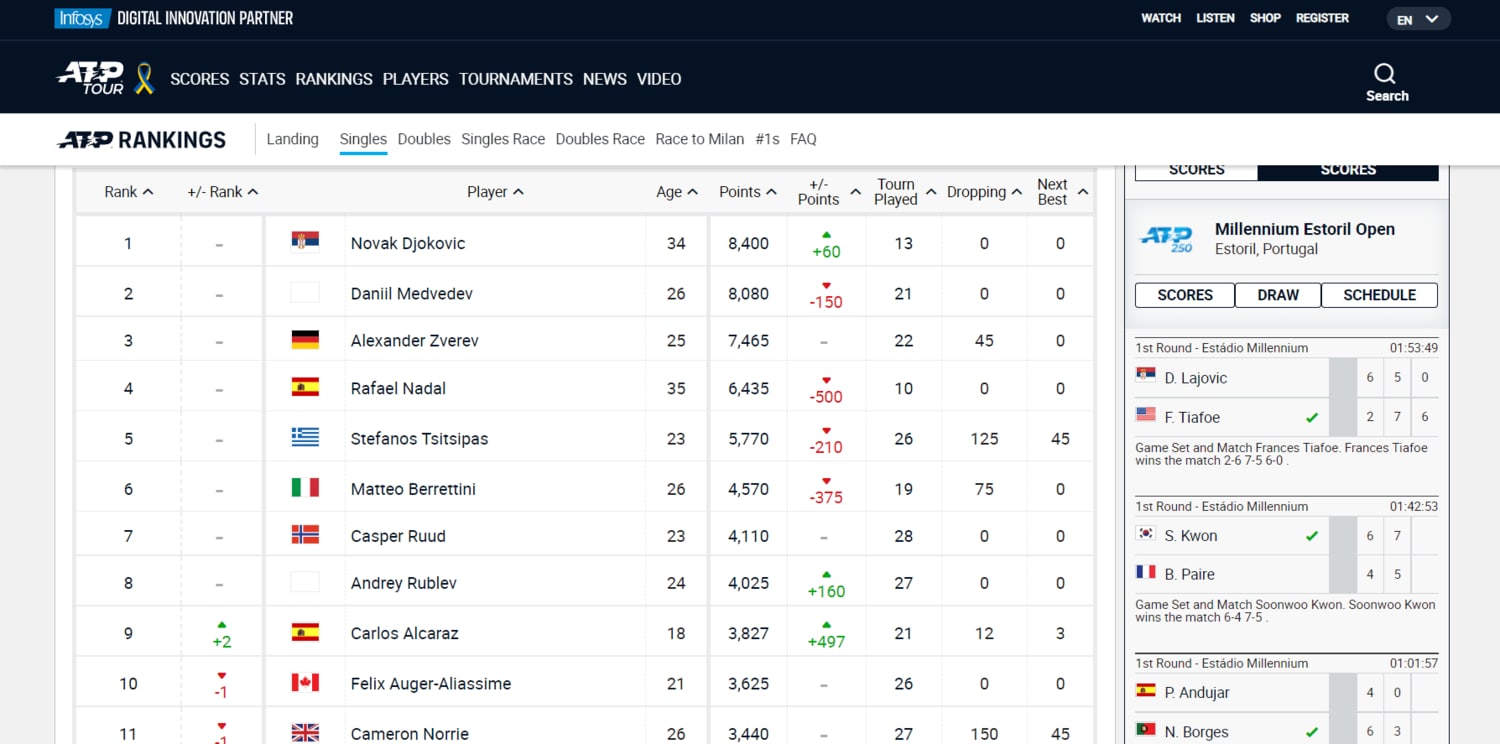Image resolution: width=1500 pixels, height=744 pixels.
Task: Click the ATP Rankings logo
Action: pos(141,140)
